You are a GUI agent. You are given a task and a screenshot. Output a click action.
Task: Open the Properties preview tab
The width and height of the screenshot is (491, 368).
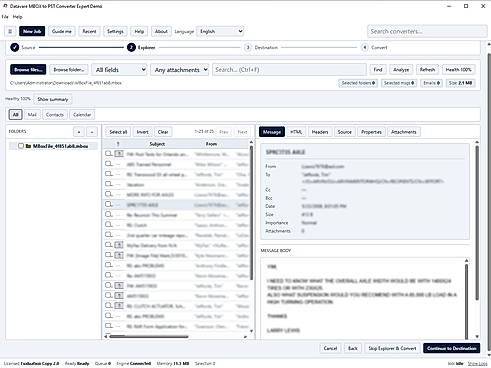click(x=371, y=132)
